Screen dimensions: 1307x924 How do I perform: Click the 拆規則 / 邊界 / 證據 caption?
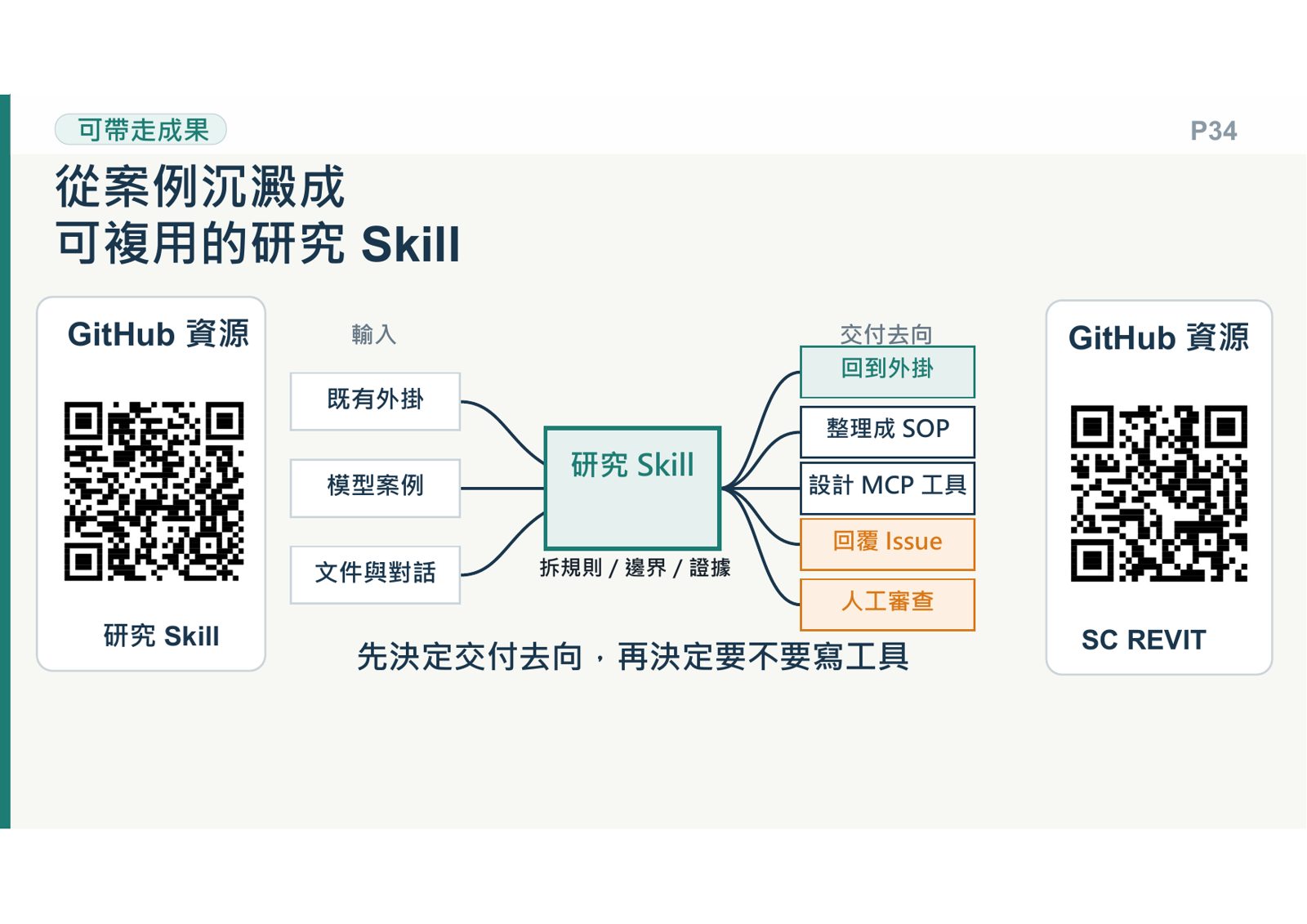coord(635,568)
